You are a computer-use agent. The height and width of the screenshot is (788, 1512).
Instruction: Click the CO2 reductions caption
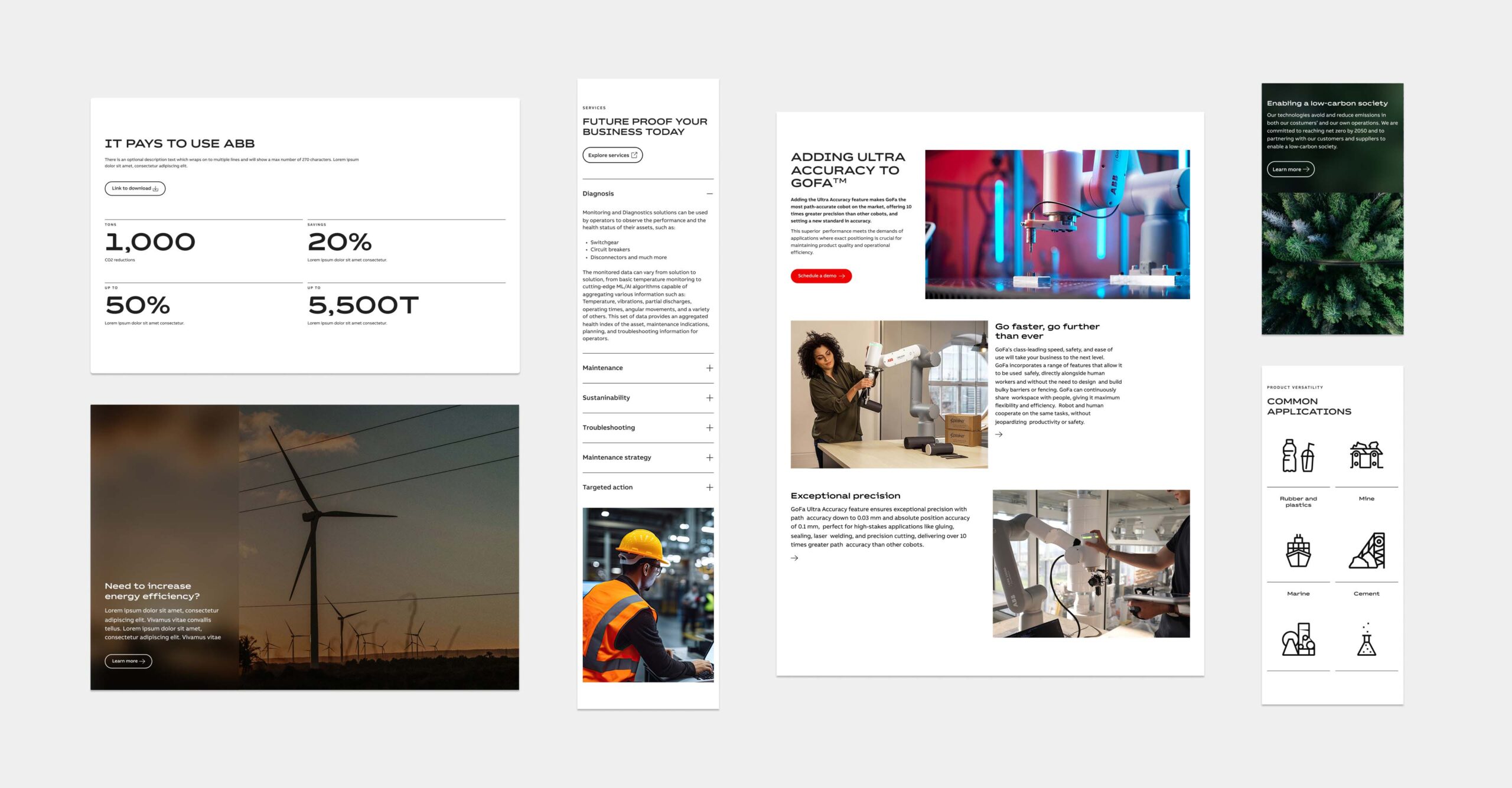[x=120, y=260]
